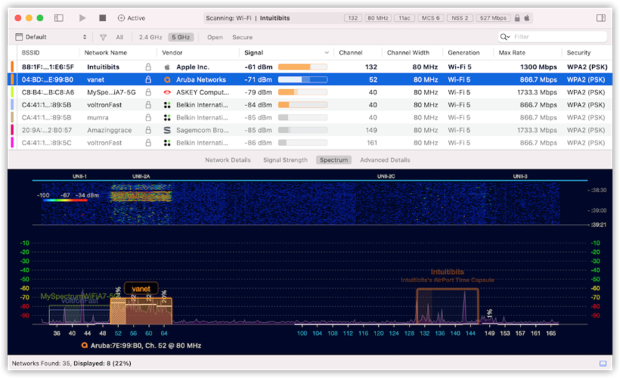Select the Amazinggrace network name

click(x=110, y=130)
